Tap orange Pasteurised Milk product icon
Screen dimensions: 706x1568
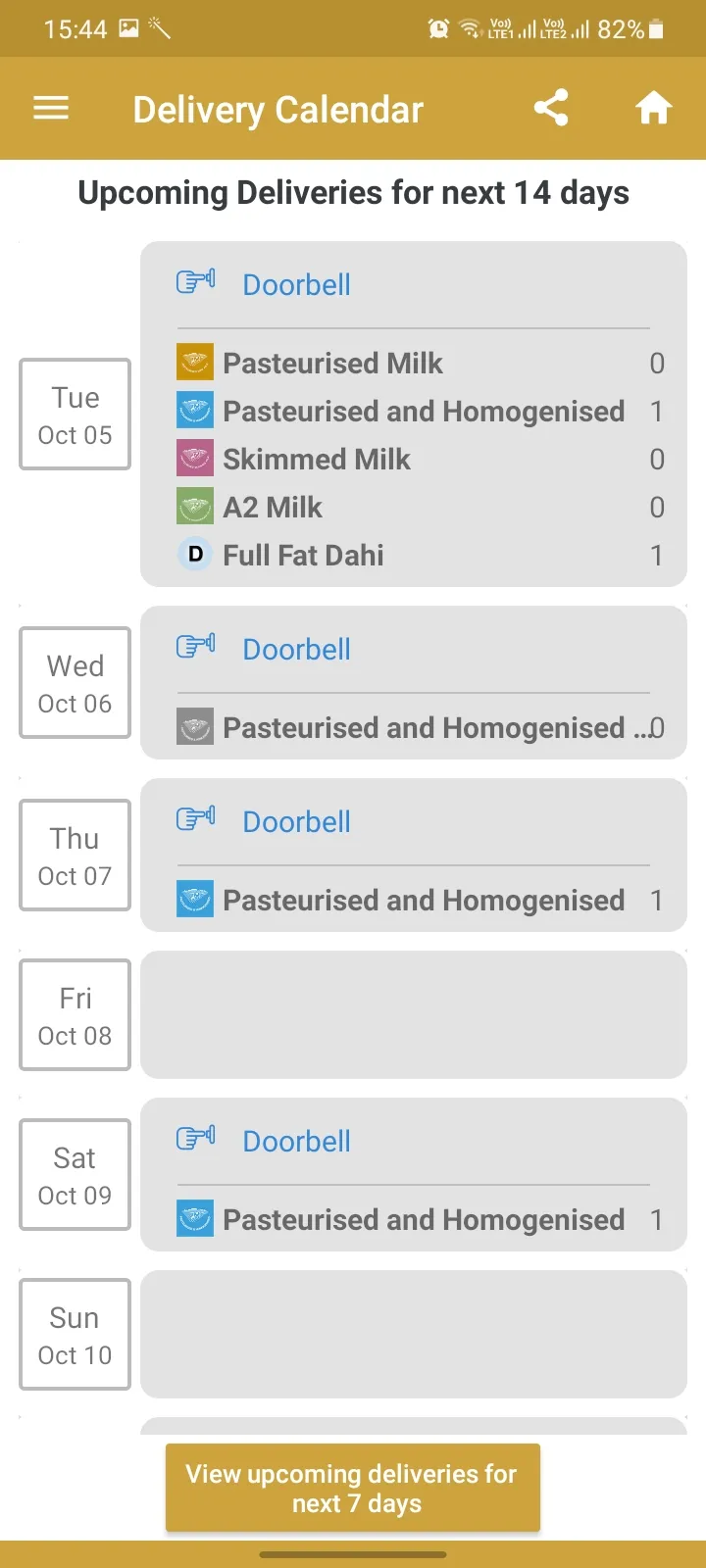pyautogui.click(x=195, y=363)
